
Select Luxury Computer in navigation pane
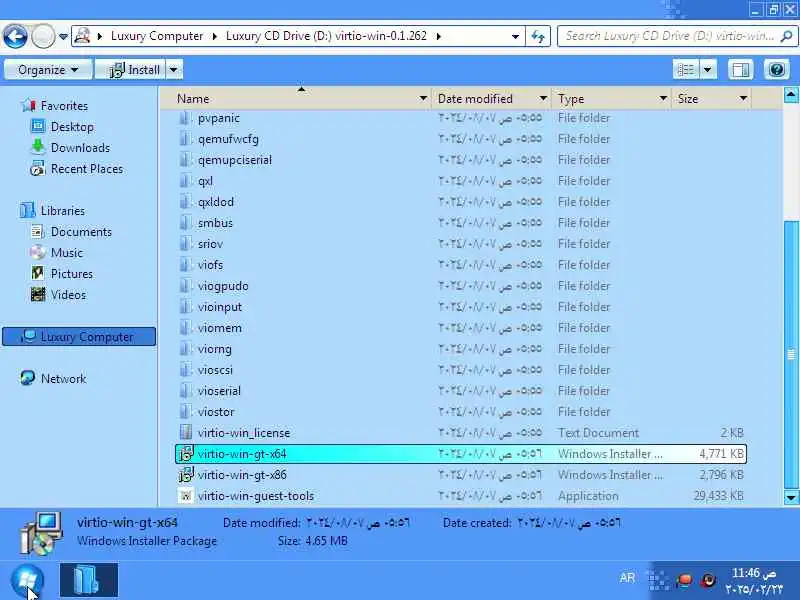point(79,337)
